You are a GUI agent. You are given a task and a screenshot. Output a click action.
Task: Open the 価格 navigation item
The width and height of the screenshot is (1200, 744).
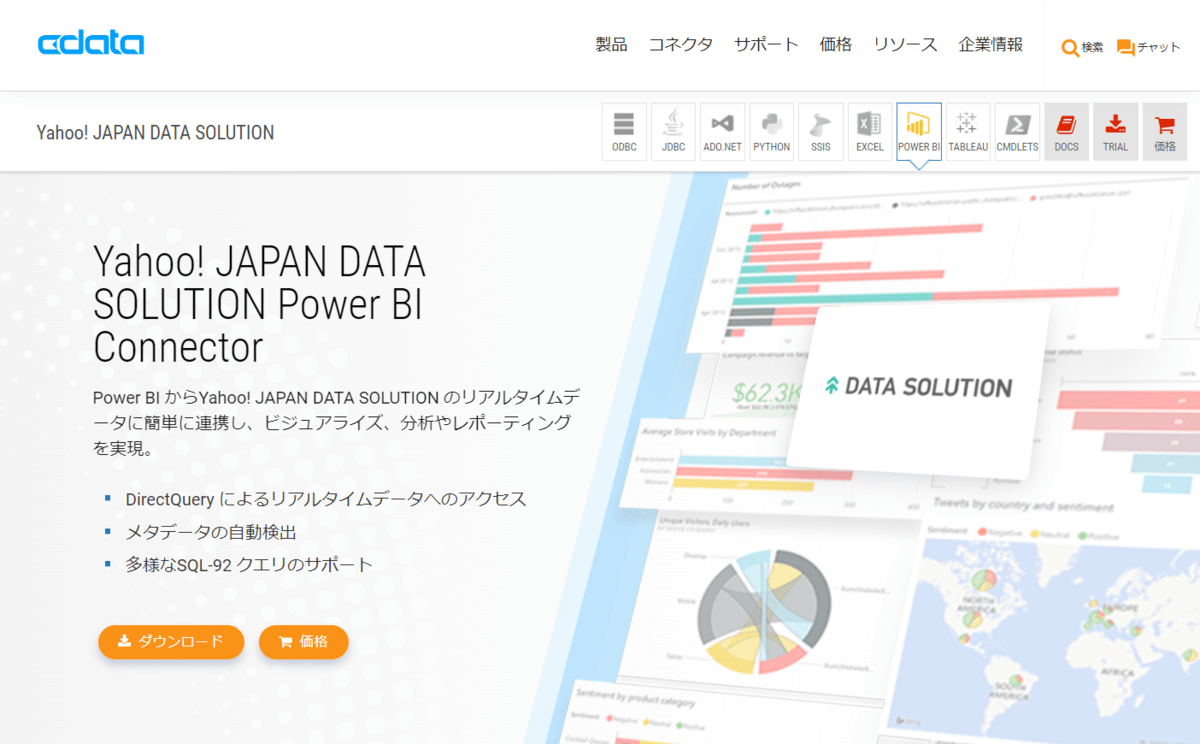835,44
